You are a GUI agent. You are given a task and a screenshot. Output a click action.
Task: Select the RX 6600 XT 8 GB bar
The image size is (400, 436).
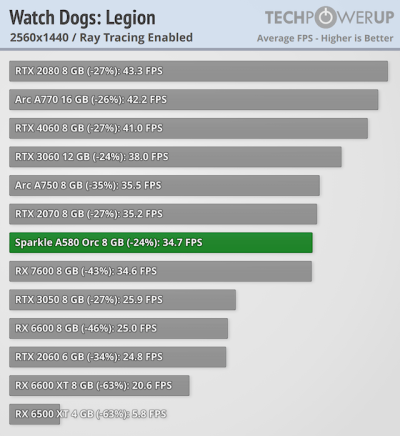[99, 386]
